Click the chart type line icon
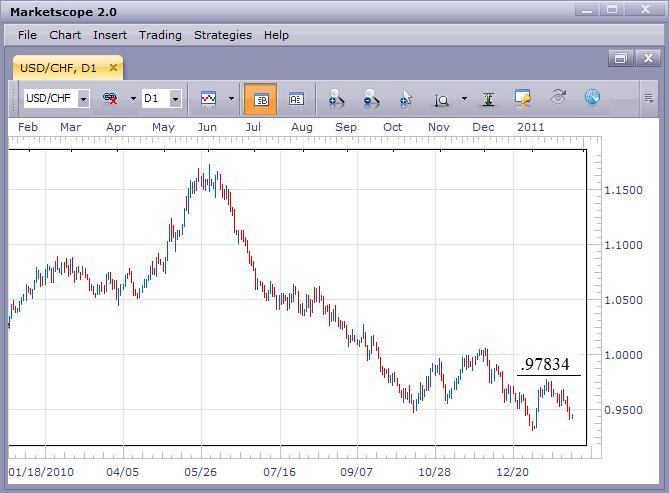This screenshot has width=669, height=493. (208, 99)
